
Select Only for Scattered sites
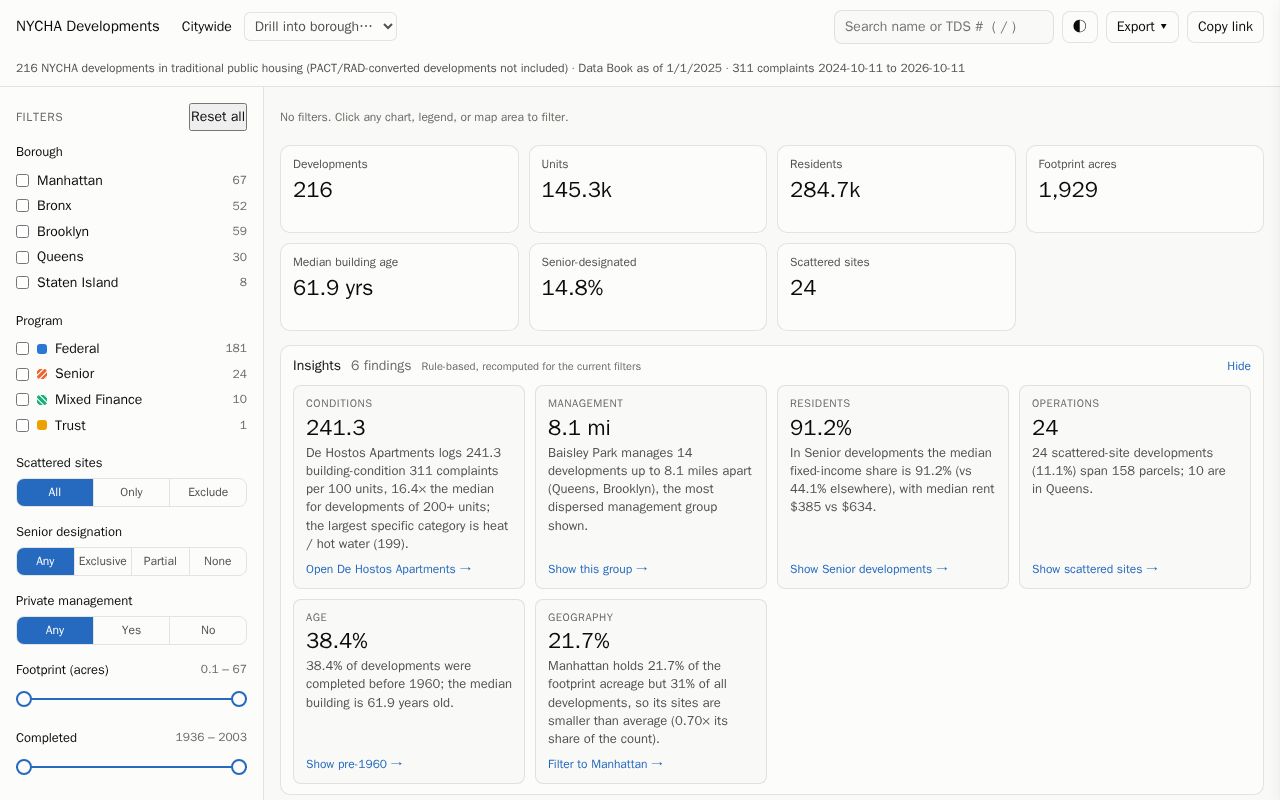click(131, 492)
